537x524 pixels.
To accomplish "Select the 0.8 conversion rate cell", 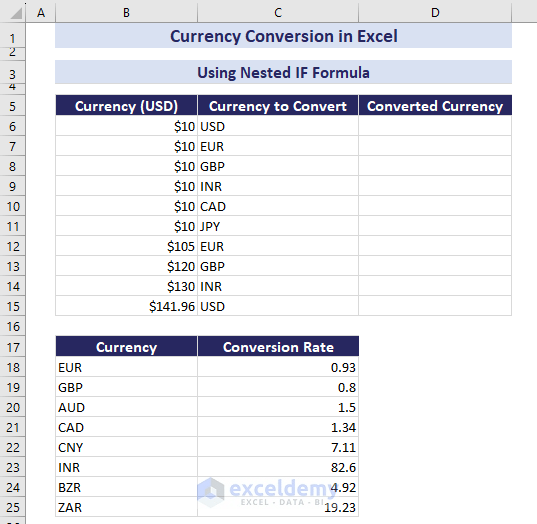I will point(278,387).
